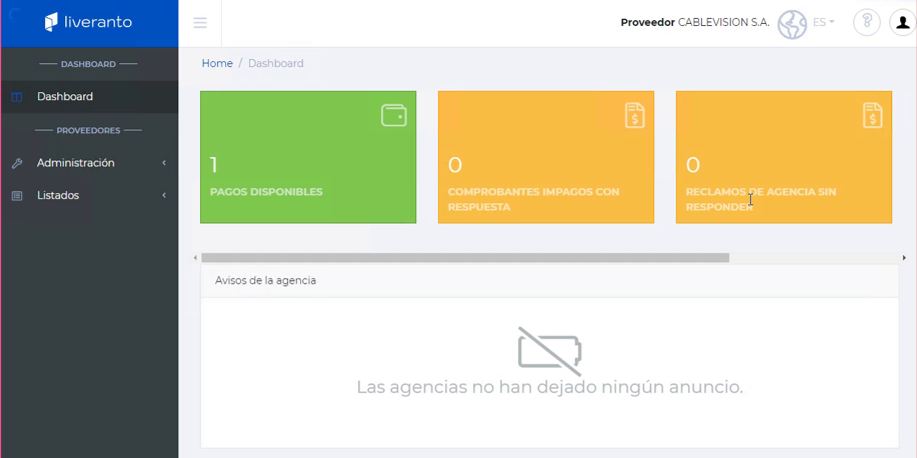Open the Pagos Disponibles green card

[x=308, y=157]
